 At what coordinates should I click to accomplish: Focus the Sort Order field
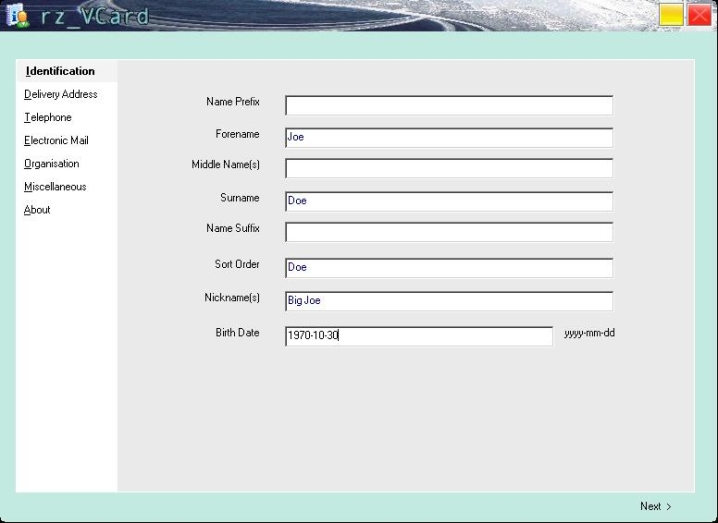pyautogui.click(x=448, y=268)
